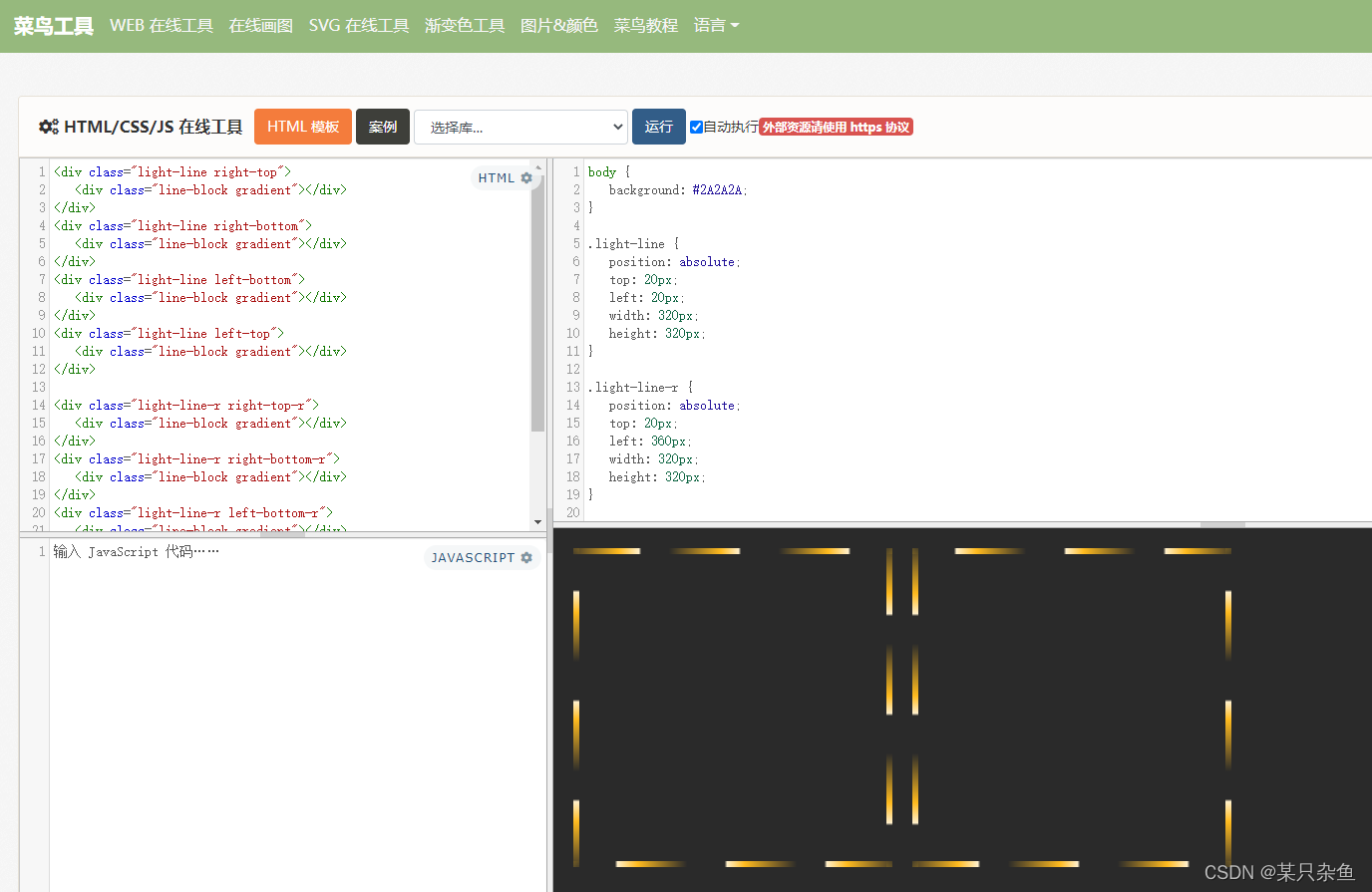The height and width of the screenshot is (892, 1372).
Task: Click the 运行 run button
Action: tap(659, 127)
